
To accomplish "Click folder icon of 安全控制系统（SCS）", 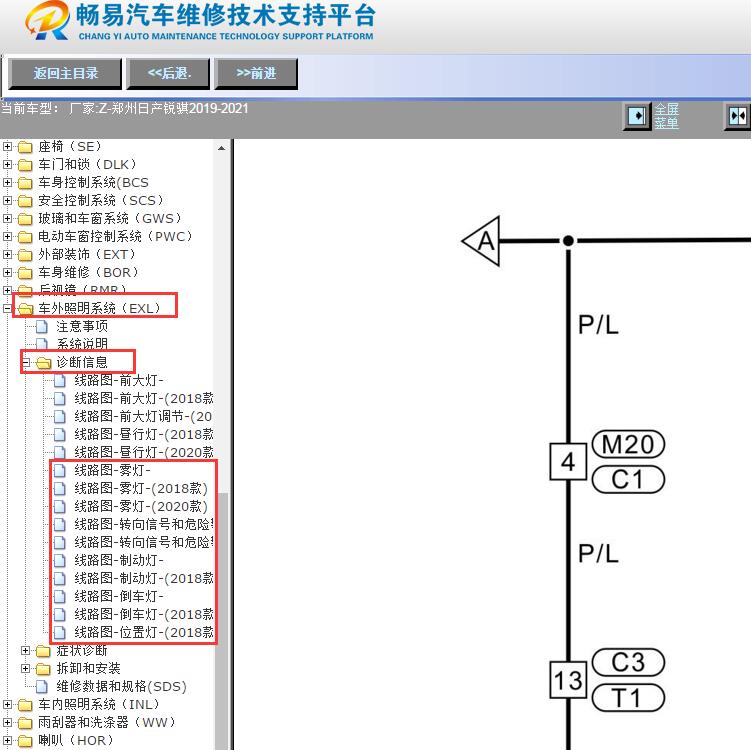I will (x=25, y=201).
